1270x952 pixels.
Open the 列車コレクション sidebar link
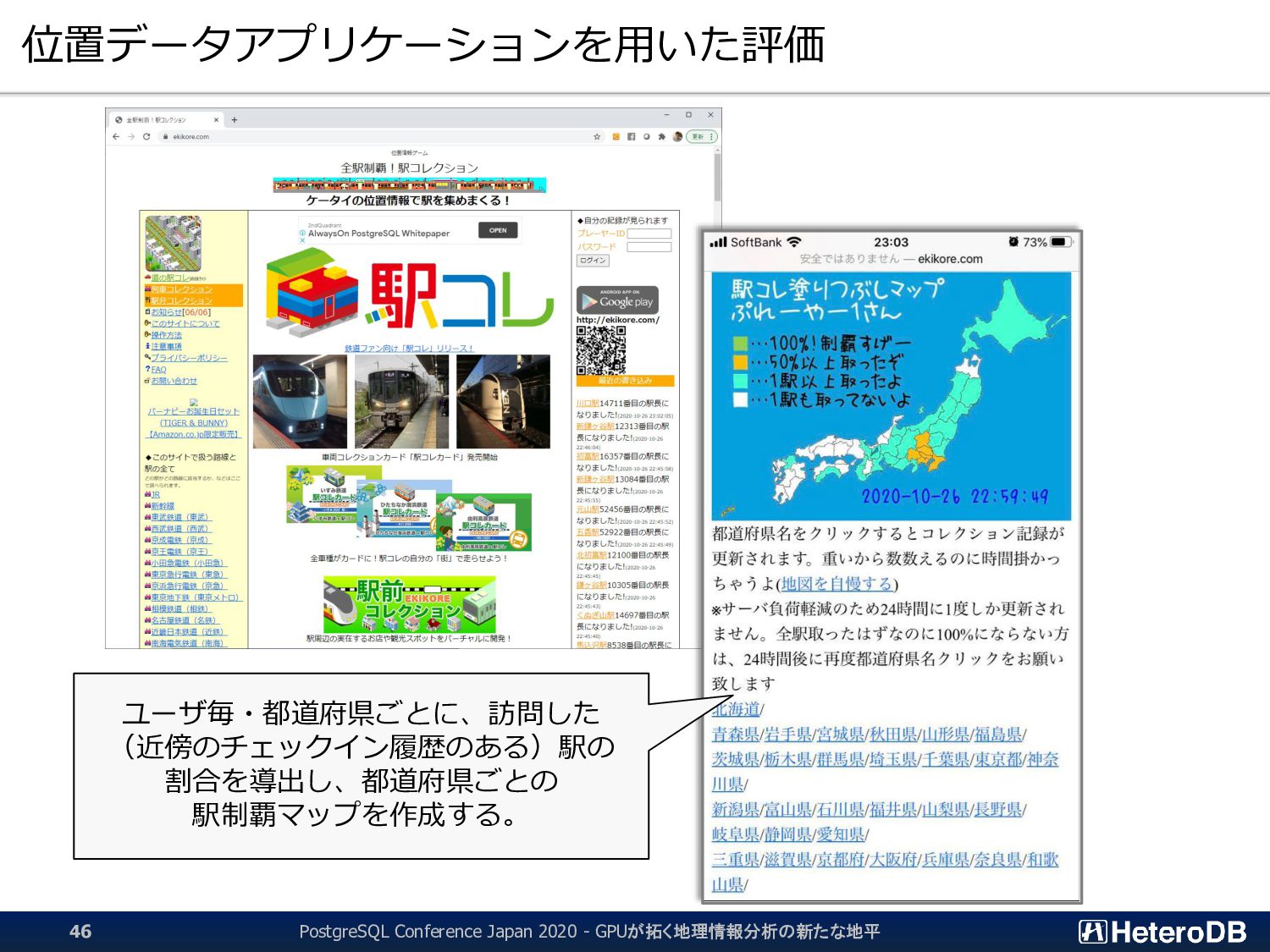coord(182,289)
